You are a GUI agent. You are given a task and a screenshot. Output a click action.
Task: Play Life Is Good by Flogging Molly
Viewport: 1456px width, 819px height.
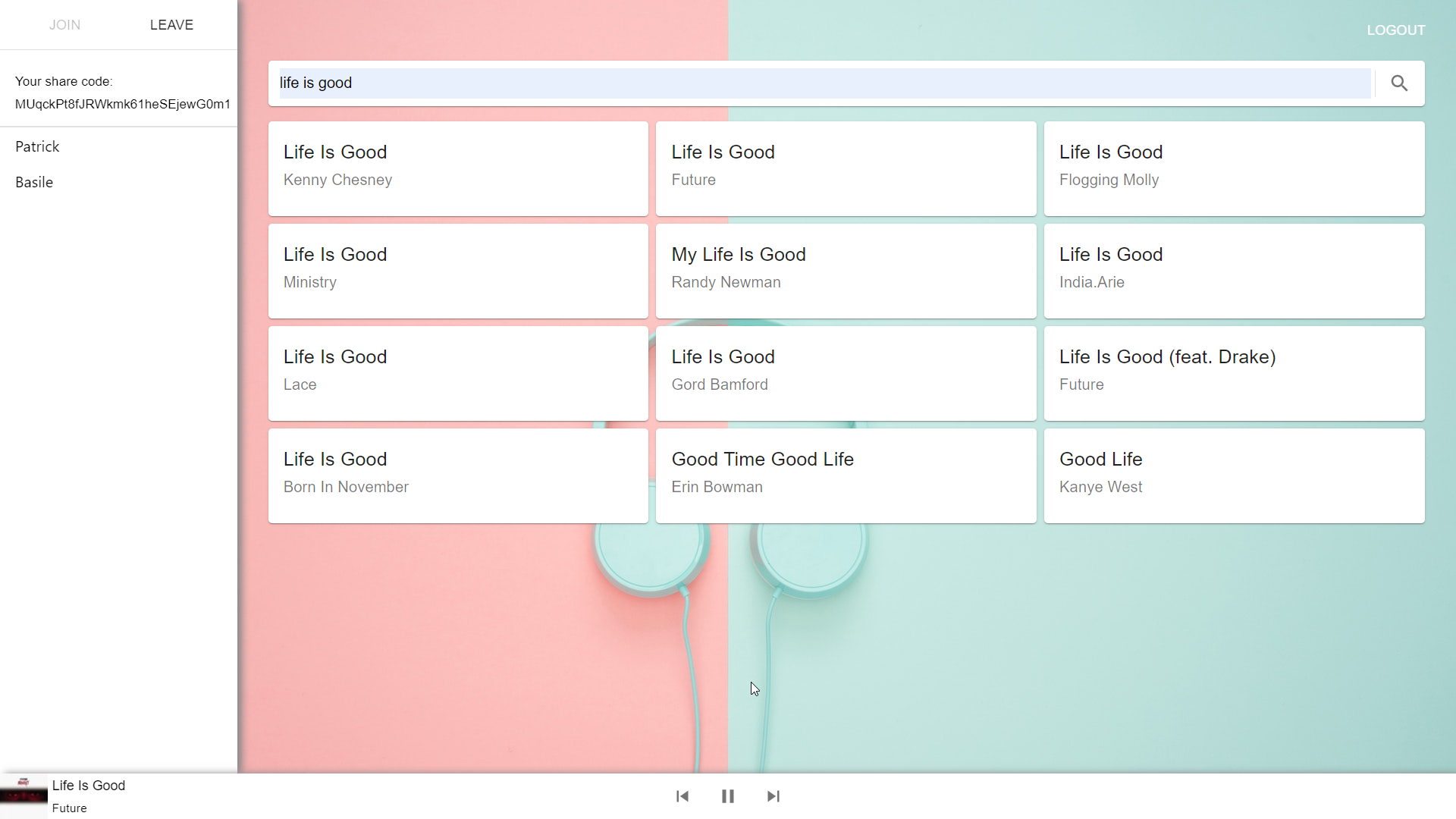1234,168
